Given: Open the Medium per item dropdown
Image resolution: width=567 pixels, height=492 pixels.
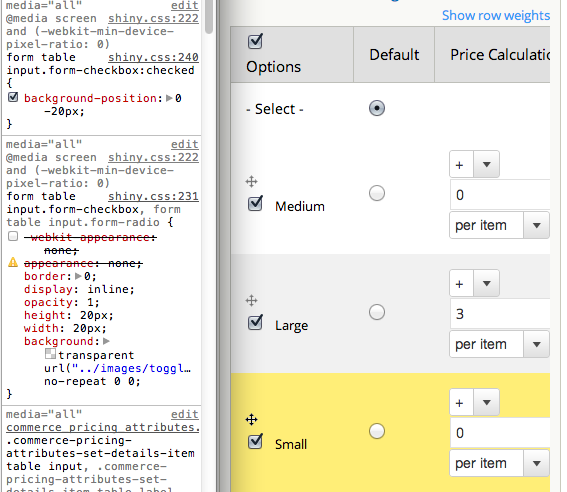Looking at the screenshot, I should point(499,225).
